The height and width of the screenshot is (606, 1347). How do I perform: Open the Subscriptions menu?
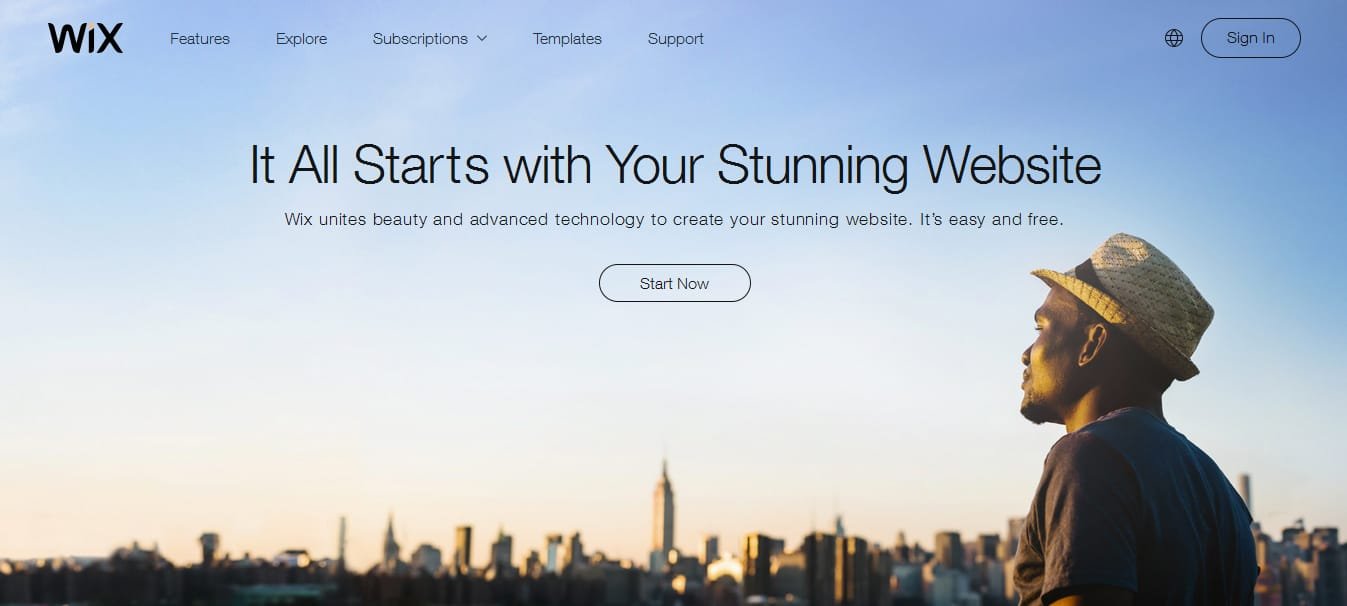[430, 38]
